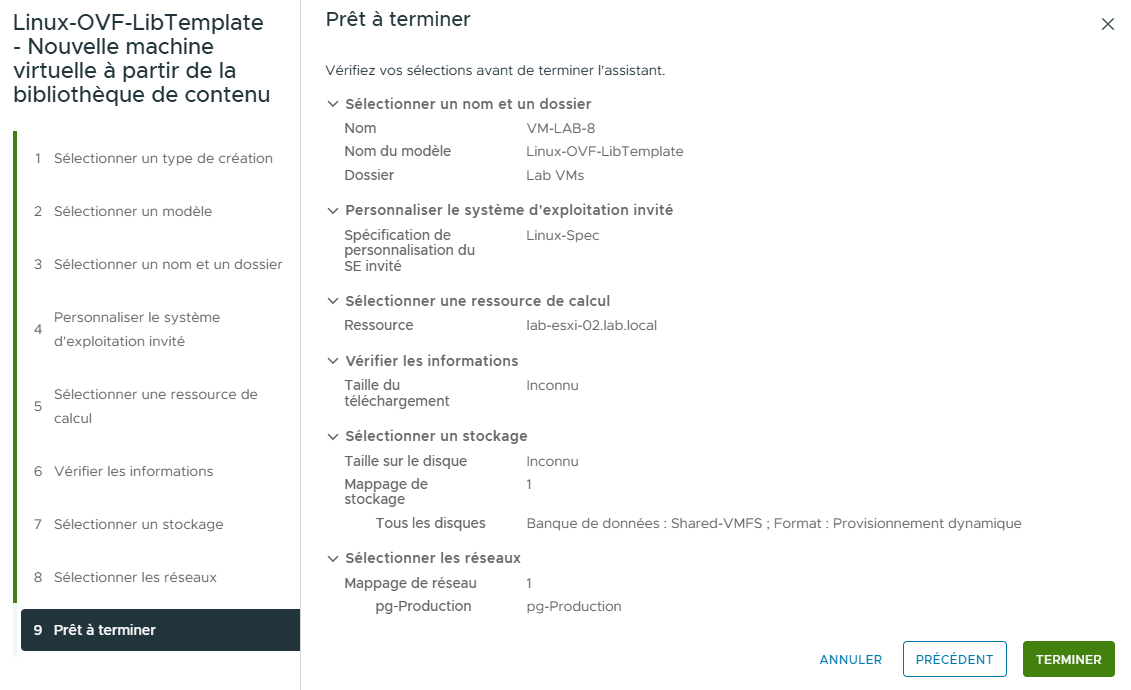Screen dimensions: 1131x690
Task: Collapse the "Personnaliser le système d'exploitation invité" section
Action: coord(331,210)
